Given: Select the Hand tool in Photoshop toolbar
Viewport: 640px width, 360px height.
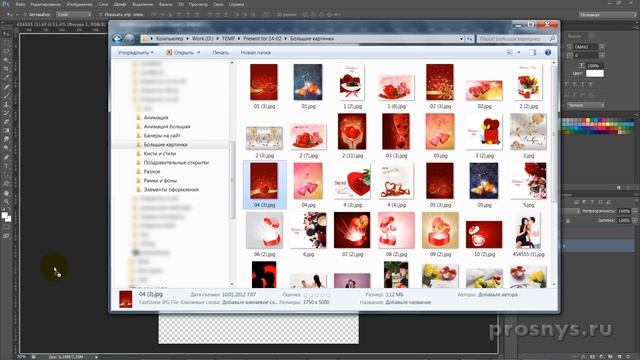Looking at the screenshot, I should pyautogui.click(x=6, y=193).
